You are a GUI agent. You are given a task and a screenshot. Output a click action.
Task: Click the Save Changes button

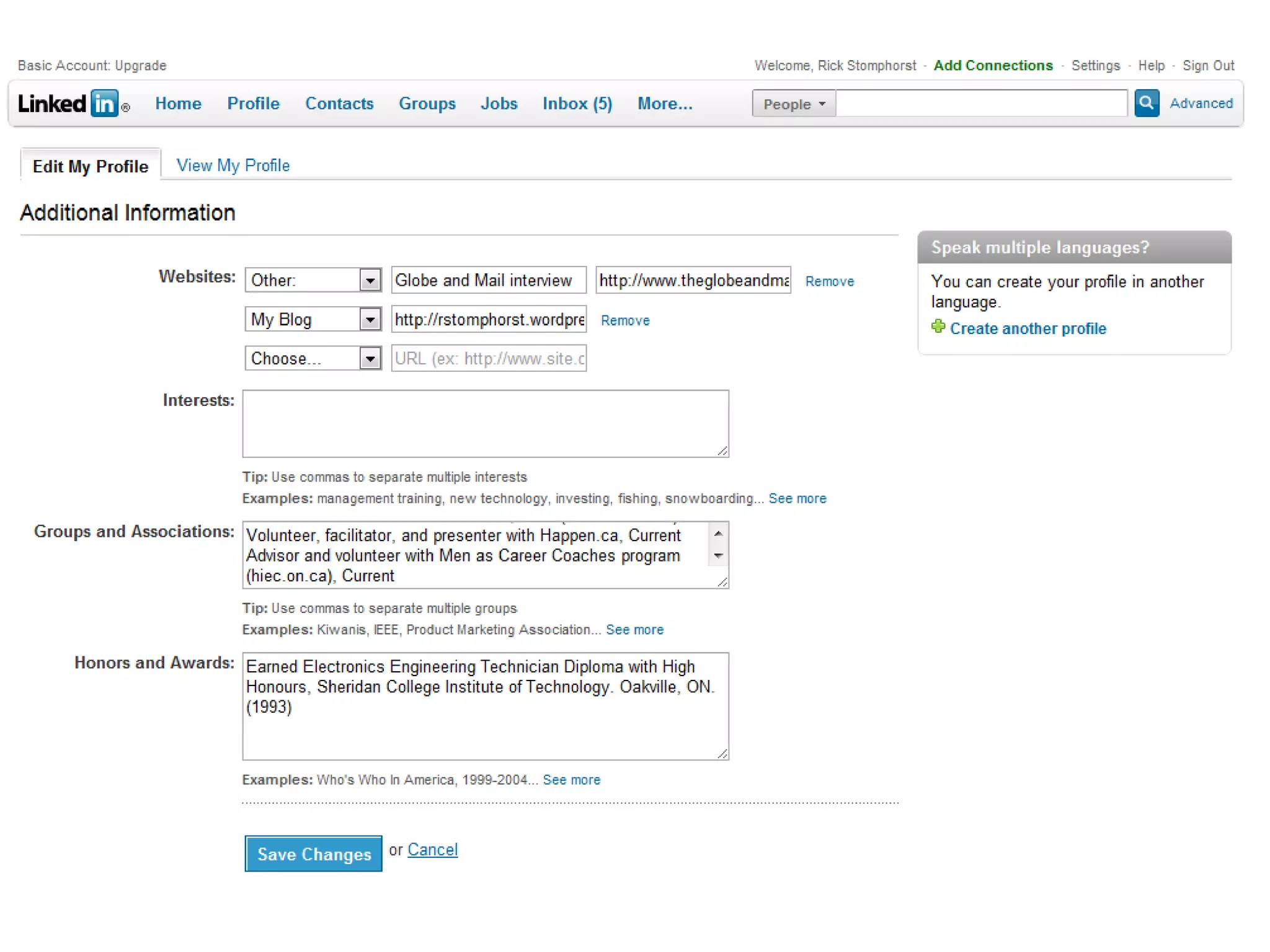(313, 853)
